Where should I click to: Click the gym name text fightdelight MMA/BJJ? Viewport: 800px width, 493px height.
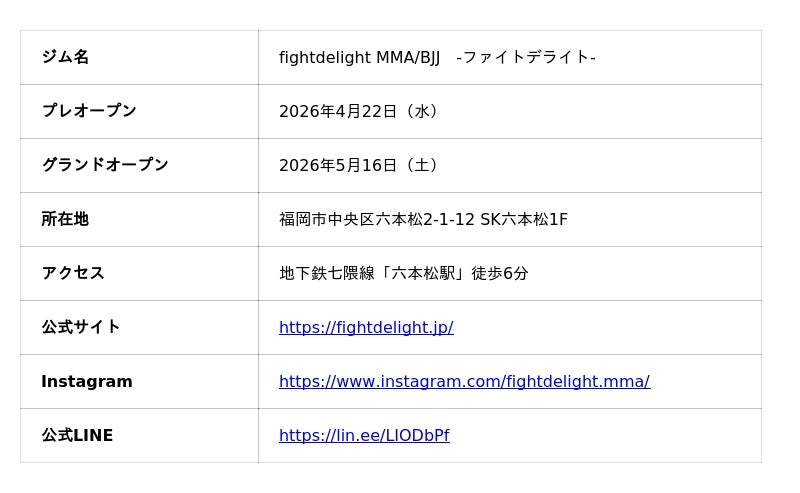point(359,57)
